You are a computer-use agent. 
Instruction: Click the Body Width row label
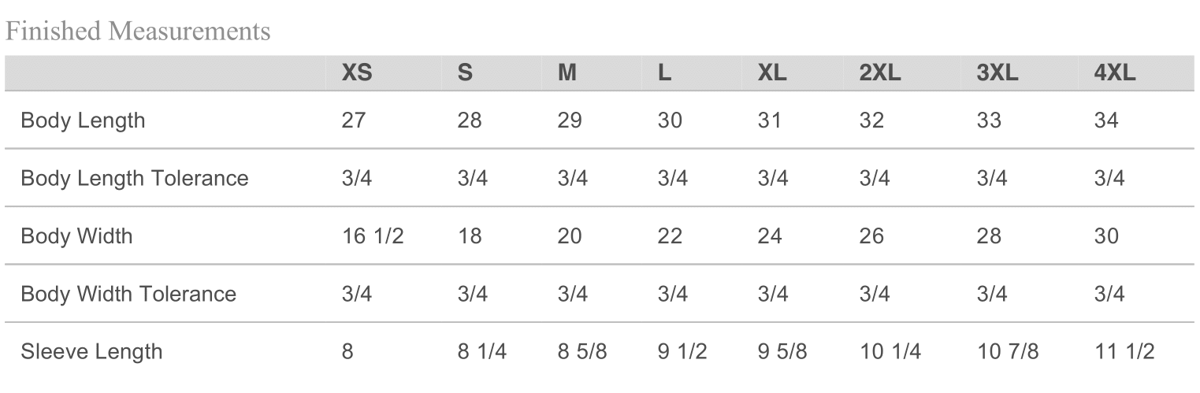[x=76, y=237]
